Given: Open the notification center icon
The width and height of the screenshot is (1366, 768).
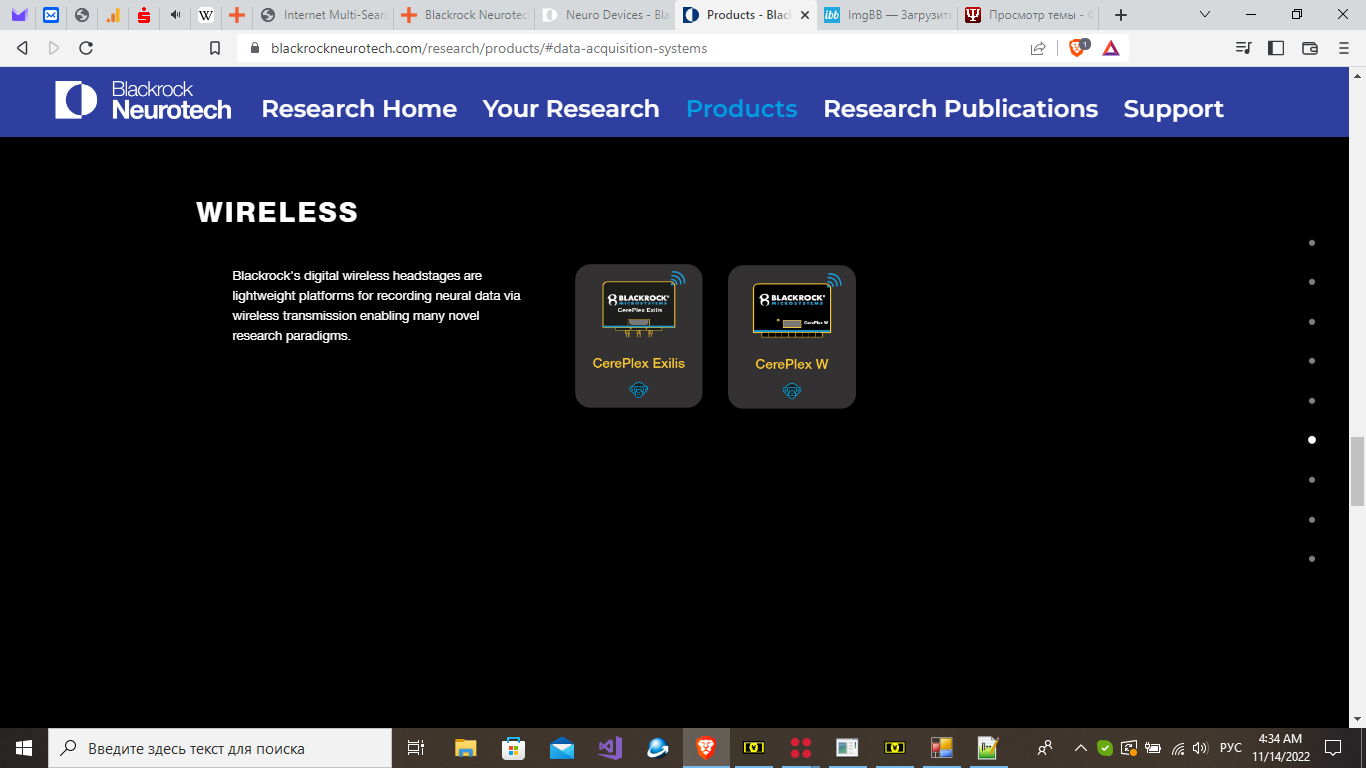Looking at the screenshot, I should [1332, 748].
